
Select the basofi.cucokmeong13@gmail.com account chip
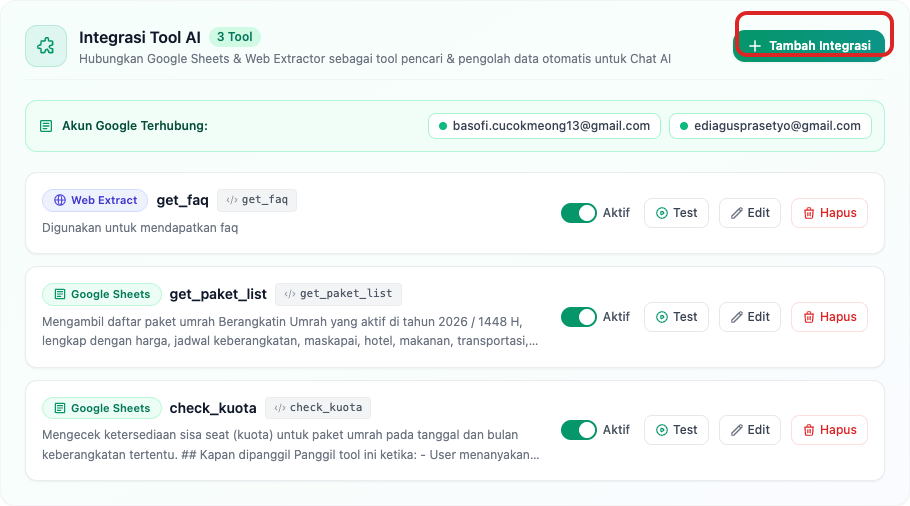tap(544, 126)
